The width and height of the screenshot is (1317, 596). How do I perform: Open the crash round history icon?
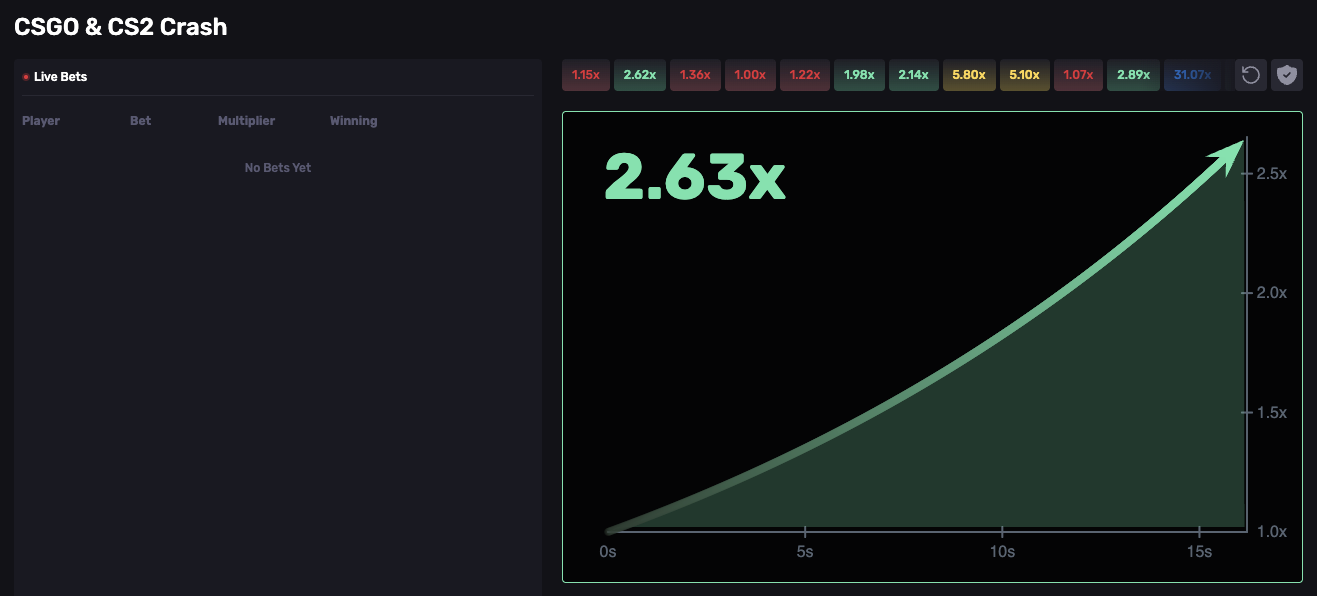[1250, 75]
